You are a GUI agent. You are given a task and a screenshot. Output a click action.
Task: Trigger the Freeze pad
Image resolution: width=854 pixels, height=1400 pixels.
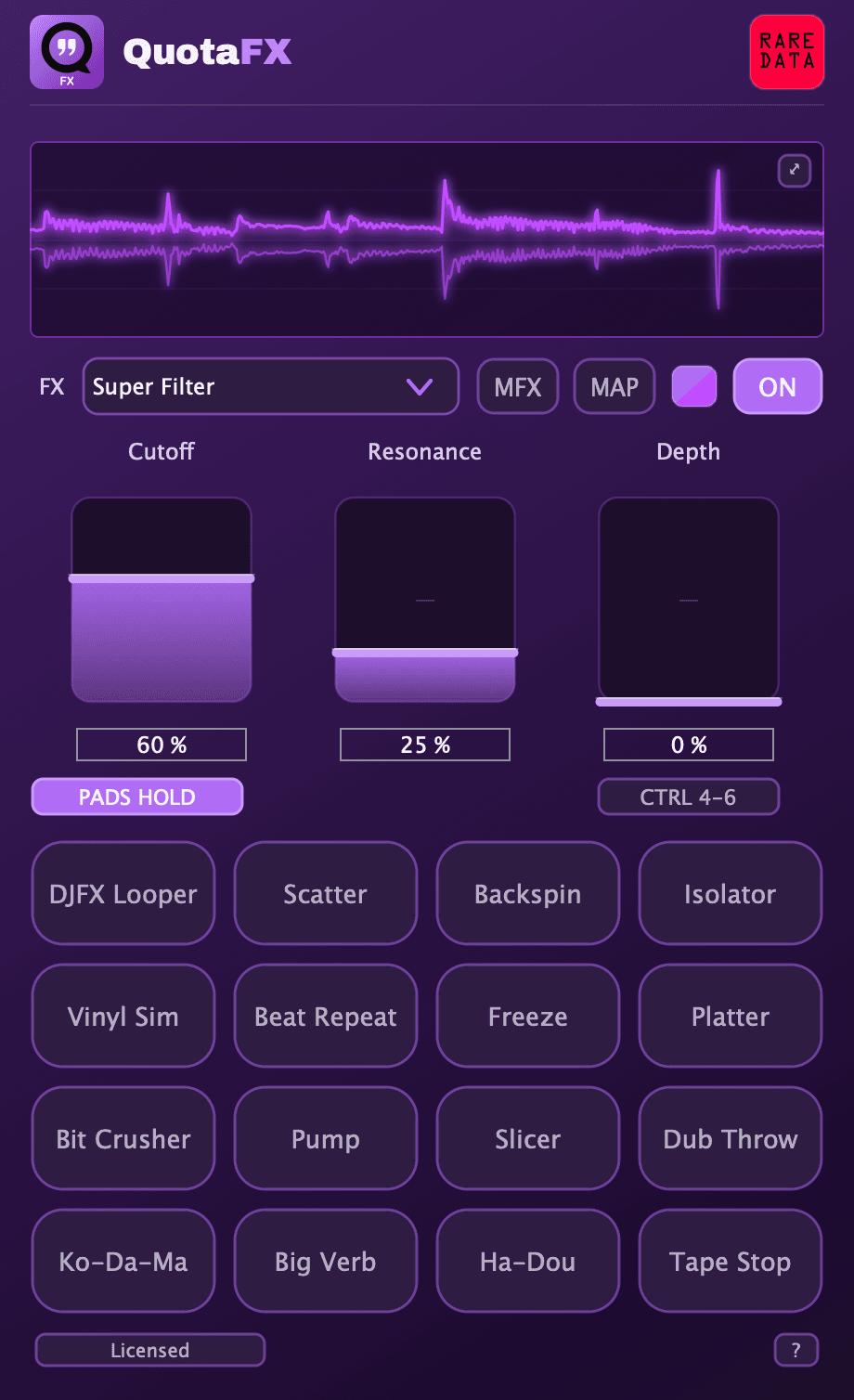click(x=528, y=1016)
